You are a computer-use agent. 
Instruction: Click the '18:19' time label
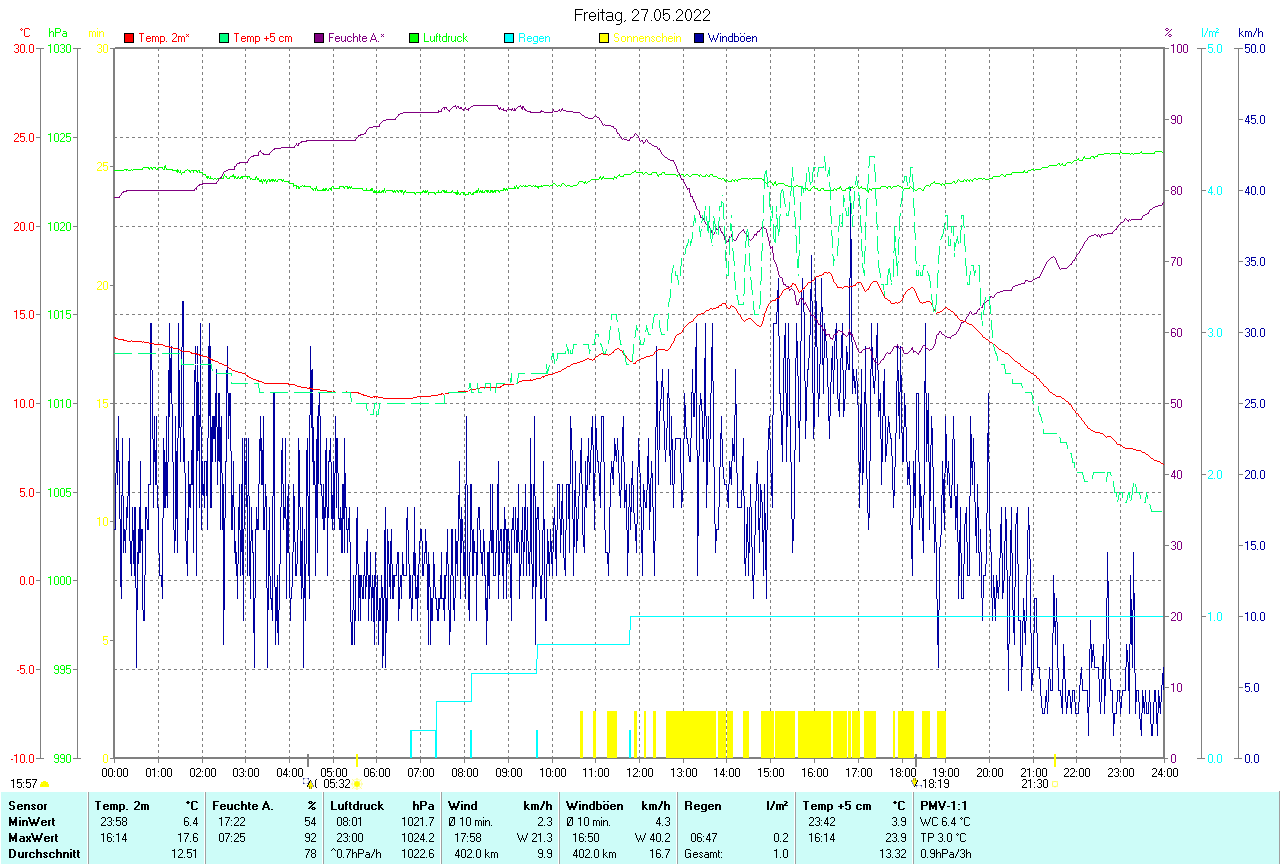(x=935, y=784)
